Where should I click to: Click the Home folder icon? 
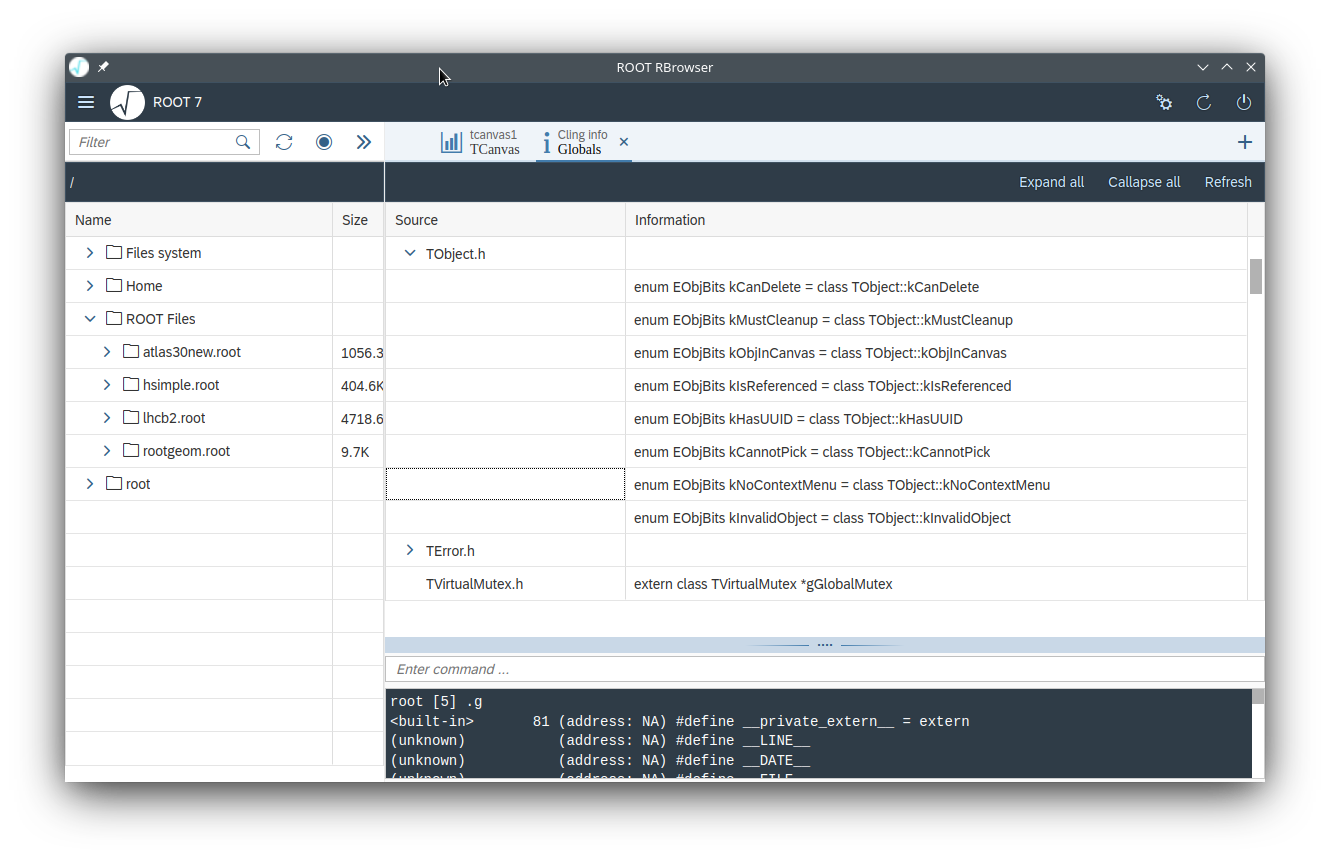114,286
